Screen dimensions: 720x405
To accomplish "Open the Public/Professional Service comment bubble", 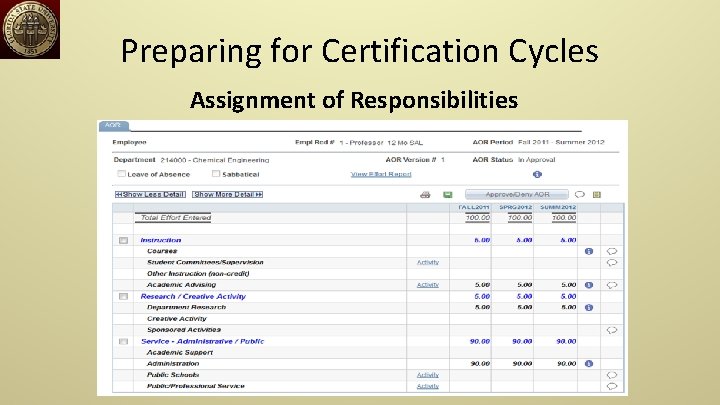I will (x=612, y=386).
